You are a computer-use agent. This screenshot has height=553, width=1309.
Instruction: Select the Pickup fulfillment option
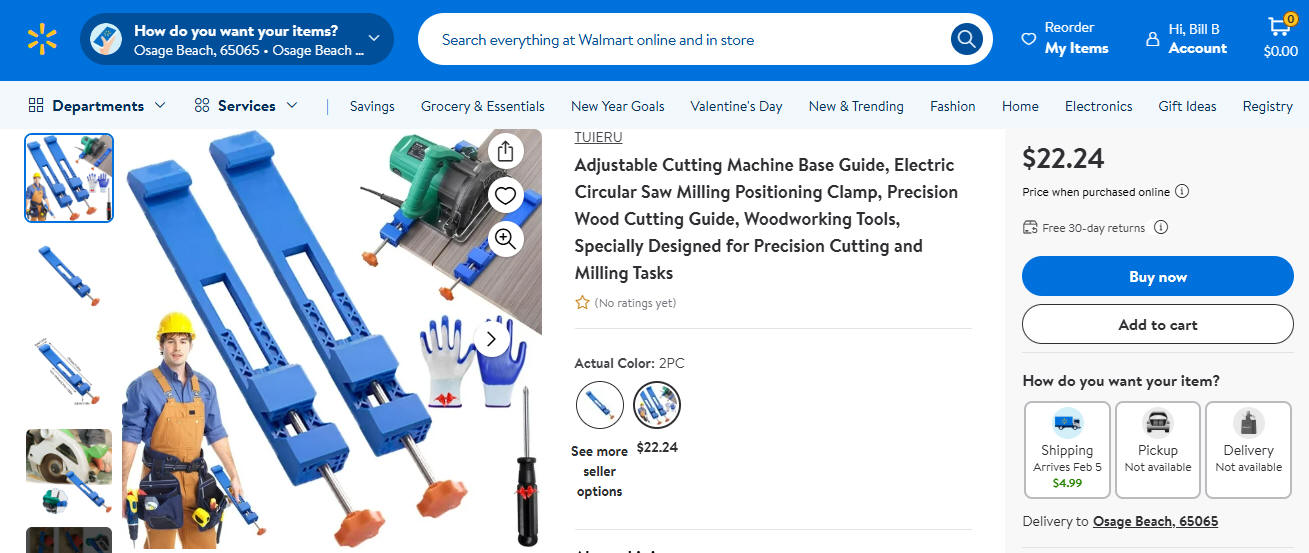pos(1157,450)
